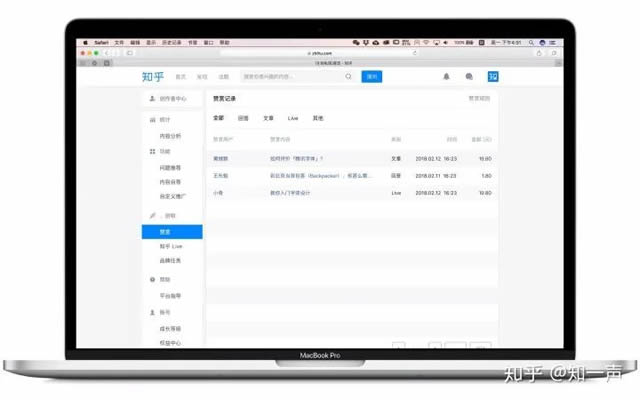This screenshot has height=400, width=640.
Task: Click the 帮助 question mark icon
Action: pos(151,279)
